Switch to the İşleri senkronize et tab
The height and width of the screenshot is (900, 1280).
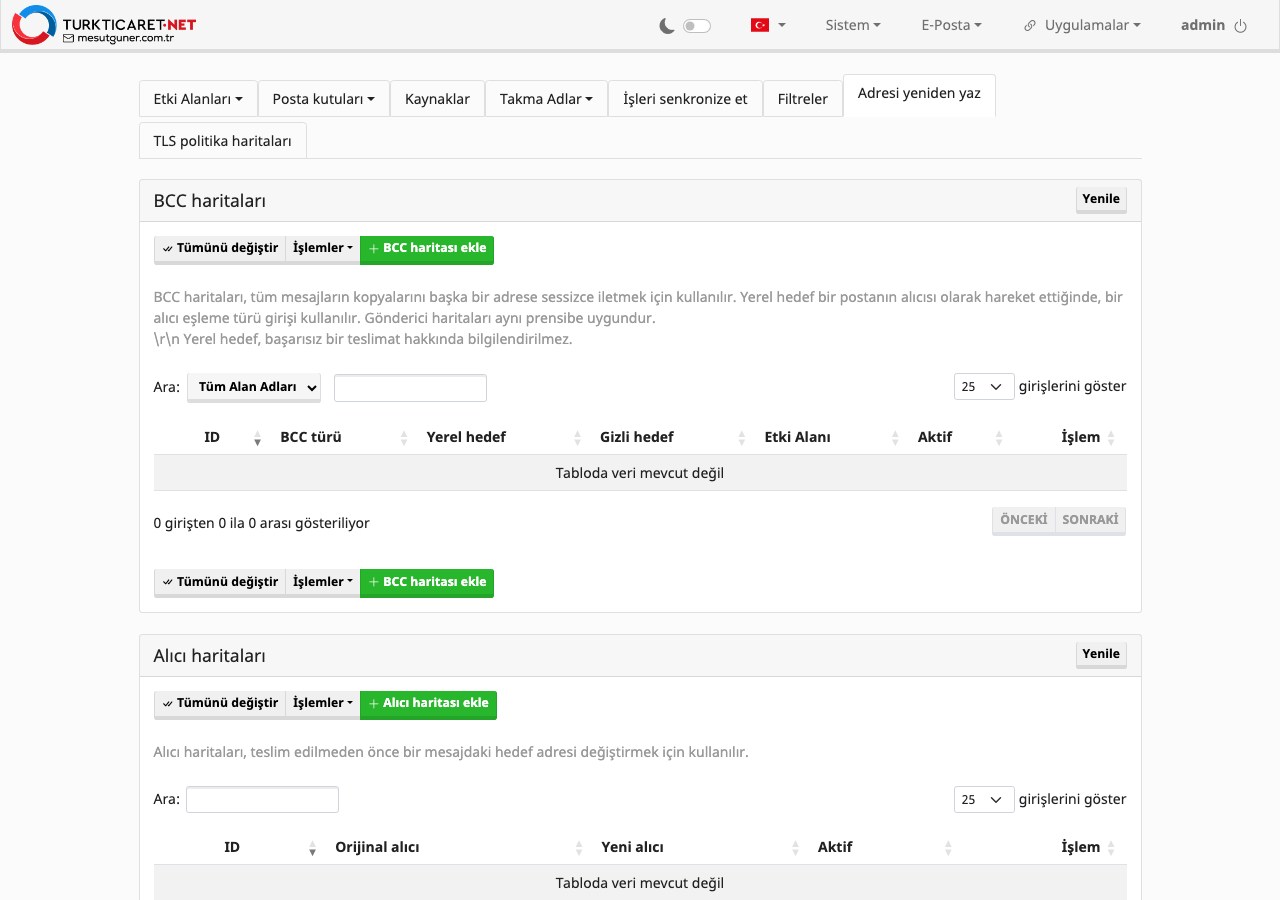tap(685, 99)
